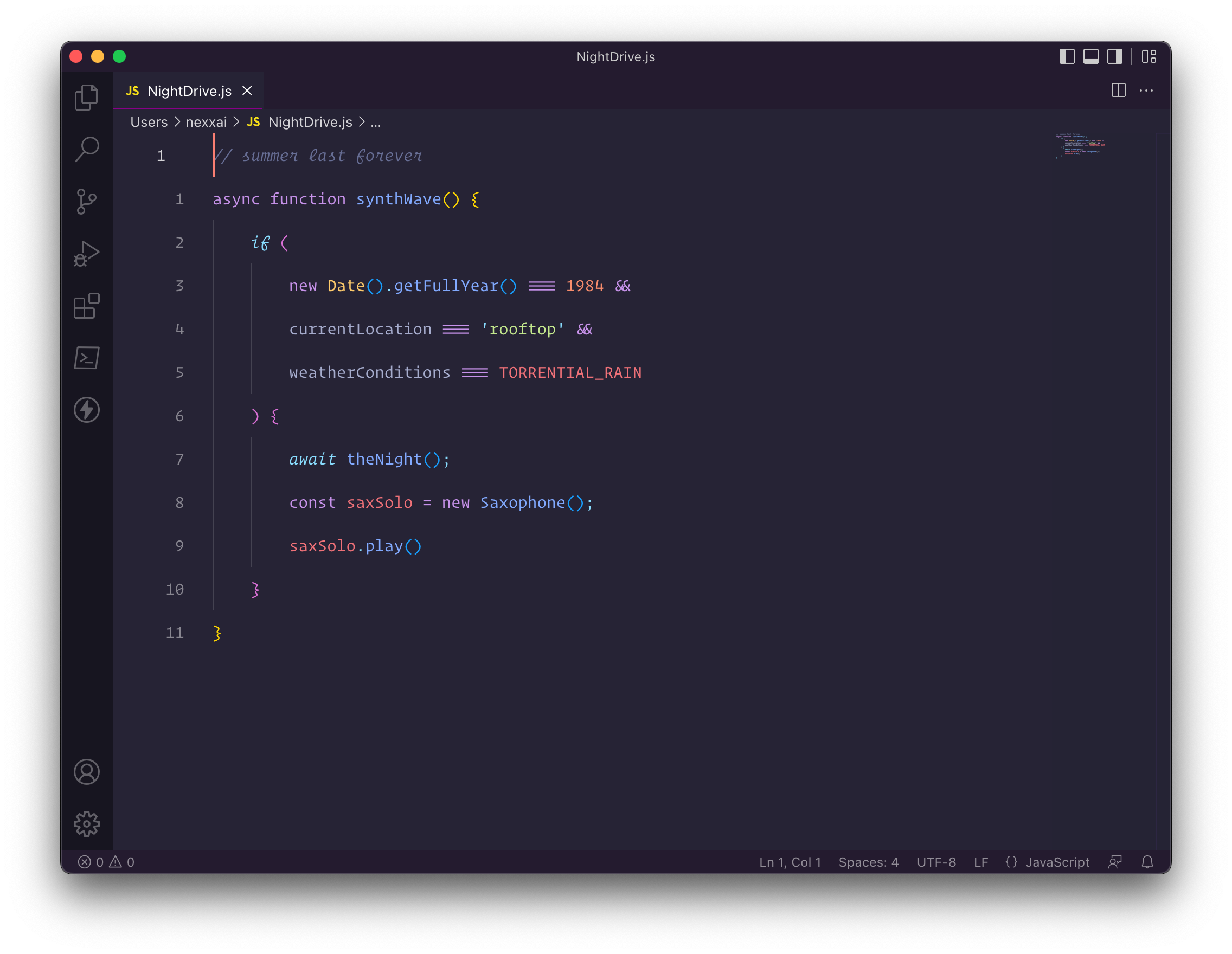Expand the breadcrumb ellipsis after NightDrive.js
Image resolution: width=1232 pixels, height=954 pixels.
tap(376, 122)
